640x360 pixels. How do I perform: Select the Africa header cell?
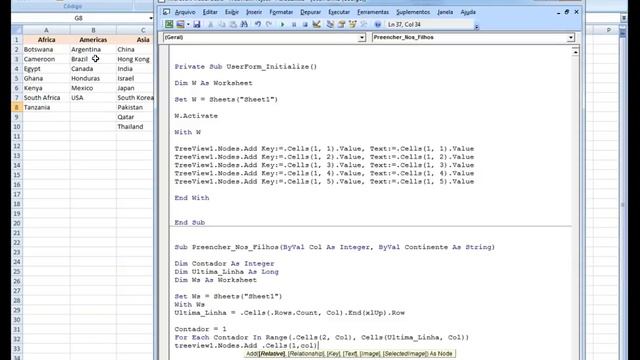click(46, 40)
